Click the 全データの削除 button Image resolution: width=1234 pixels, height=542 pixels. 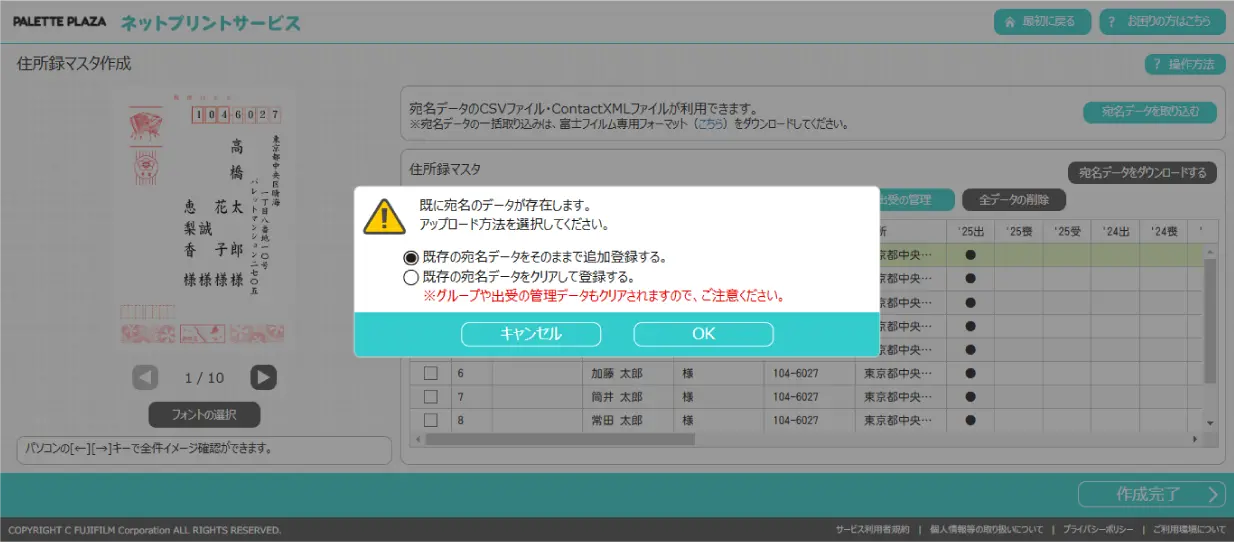click(1014, 199)
